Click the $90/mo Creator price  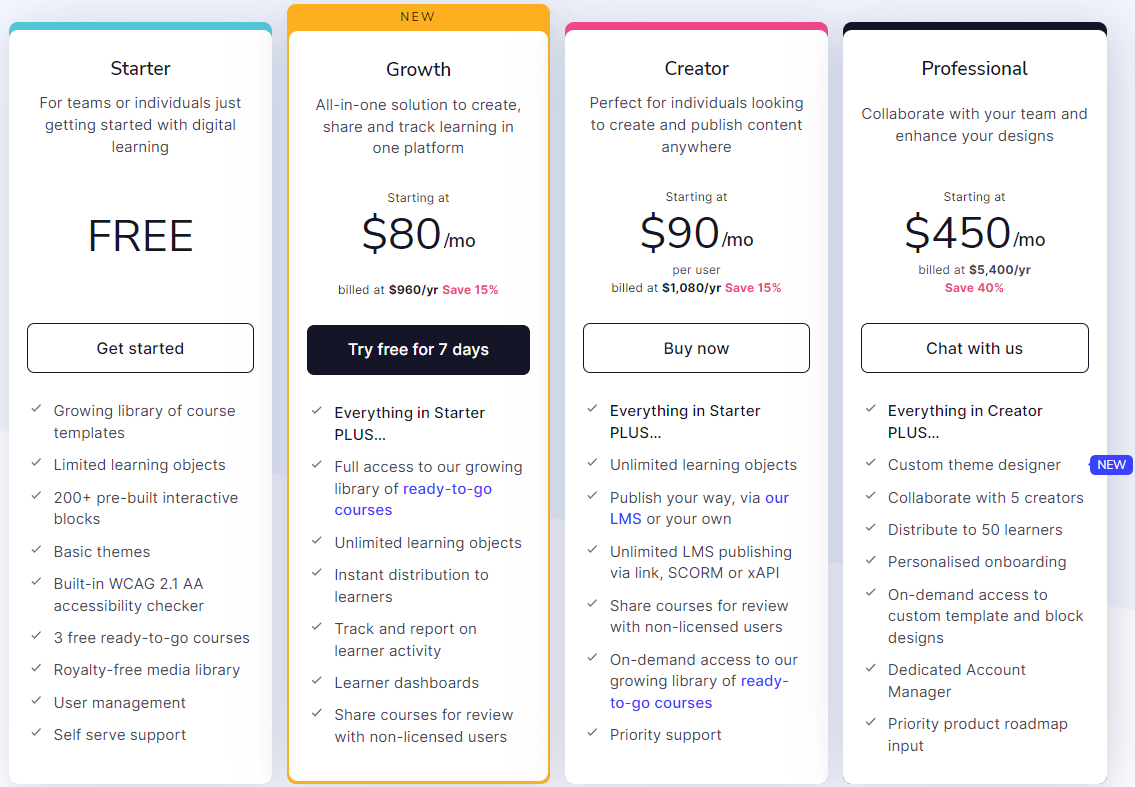click(696, 234)
